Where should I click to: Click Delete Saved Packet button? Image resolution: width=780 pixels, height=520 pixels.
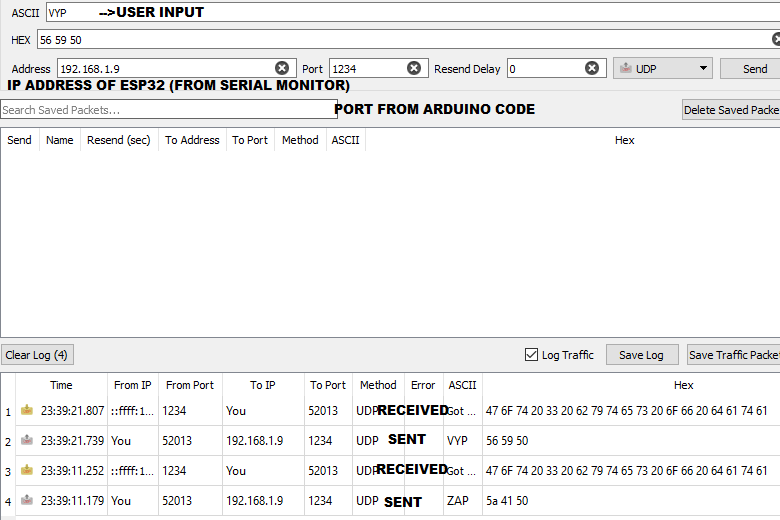point(730,110)
